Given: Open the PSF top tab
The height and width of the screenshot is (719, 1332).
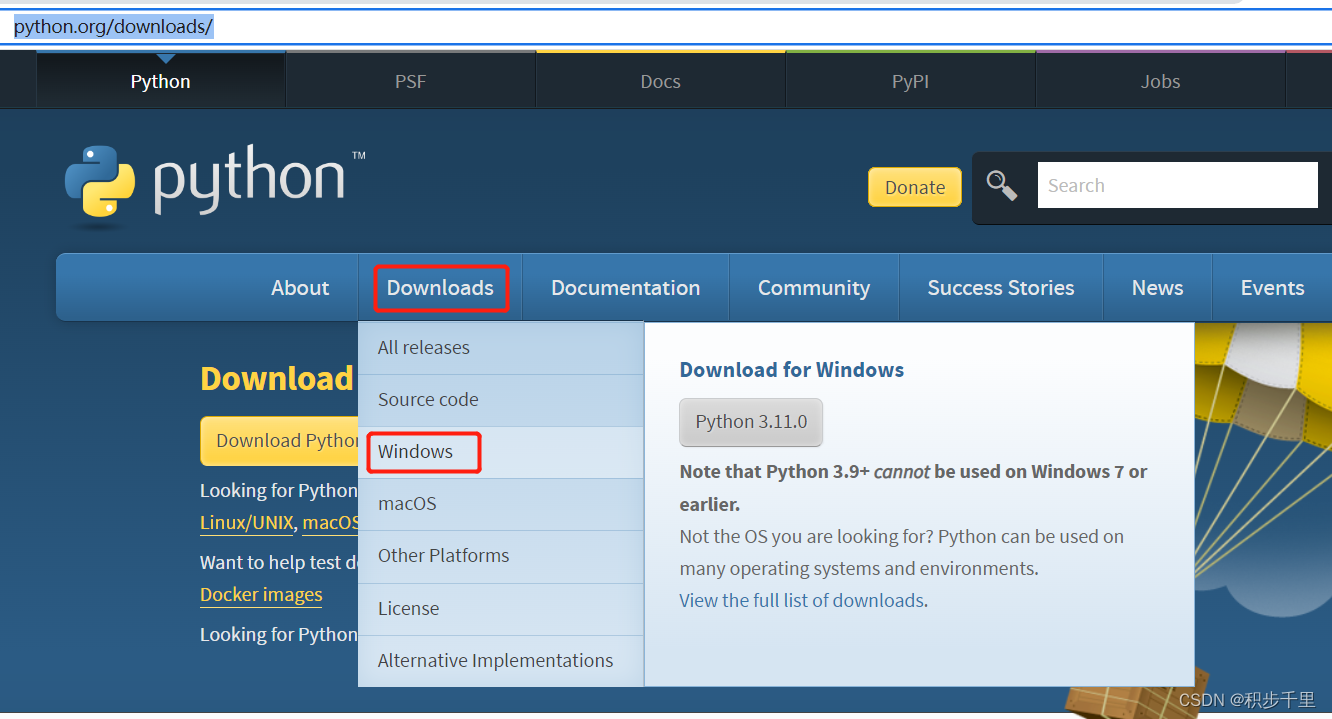Looking at the screenshot, I should coord(410,81).
